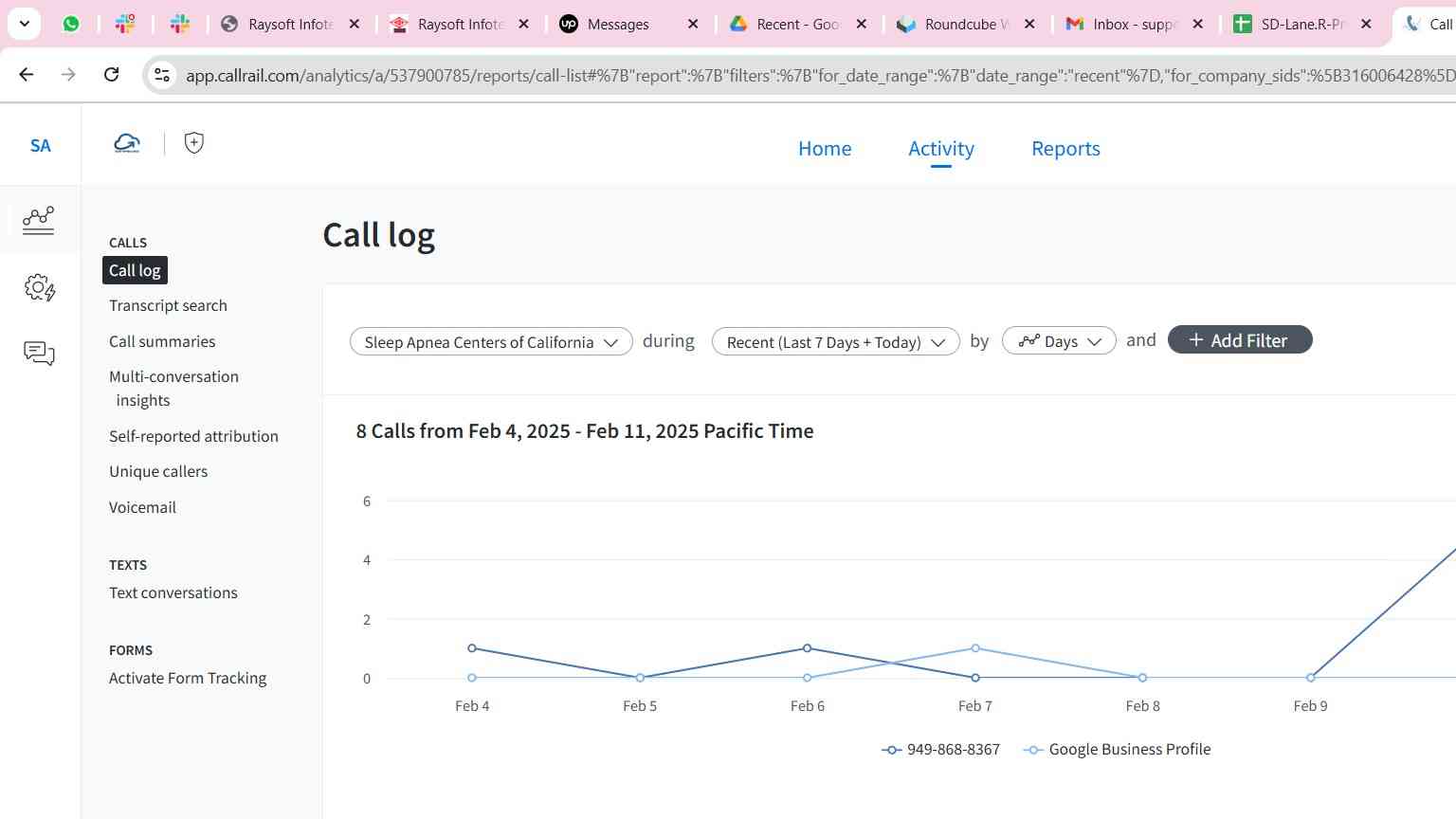The image size is (1456, 819).
Task: Open the chat conversations sidebar icon
Action: [39, 354]
